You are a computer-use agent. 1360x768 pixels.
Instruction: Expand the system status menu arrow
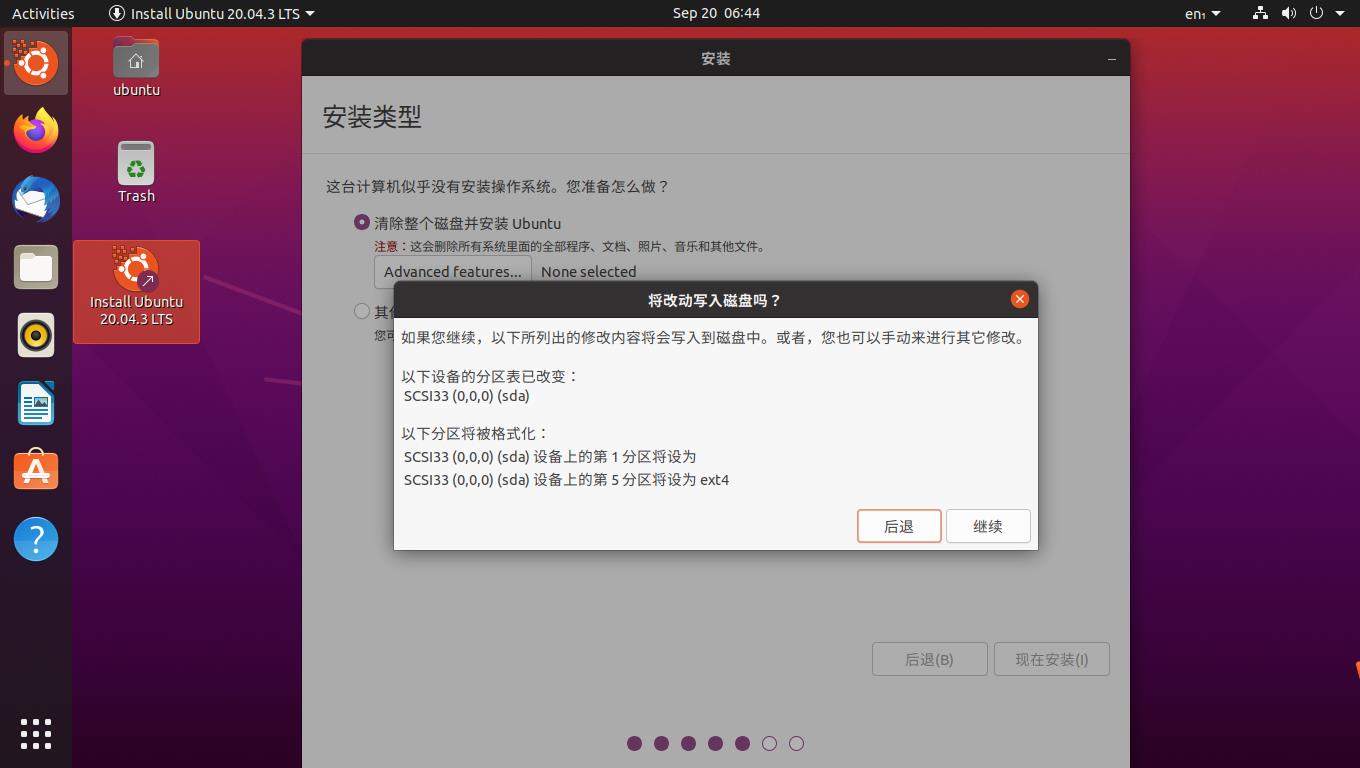pyautogui.click(x=1340, y=13)
